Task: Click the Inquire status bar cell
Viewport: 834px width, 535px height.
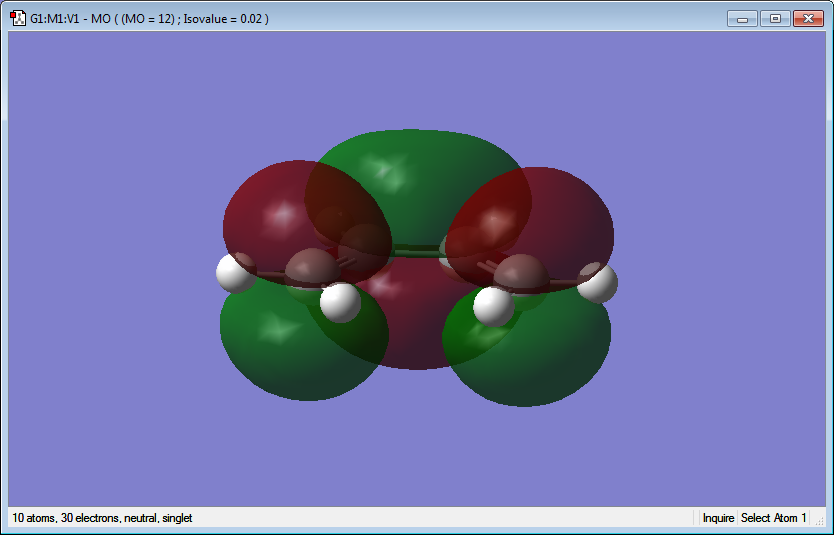Action: click(x=718, y=518)
